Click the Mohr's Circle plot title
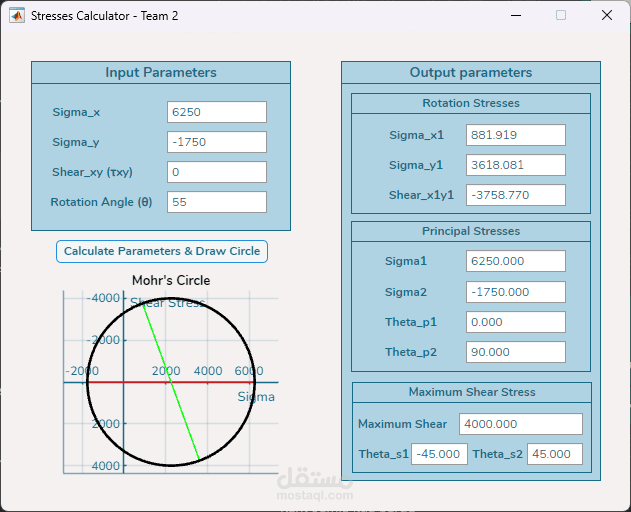631x512 pixels. (x=171, y=280)
